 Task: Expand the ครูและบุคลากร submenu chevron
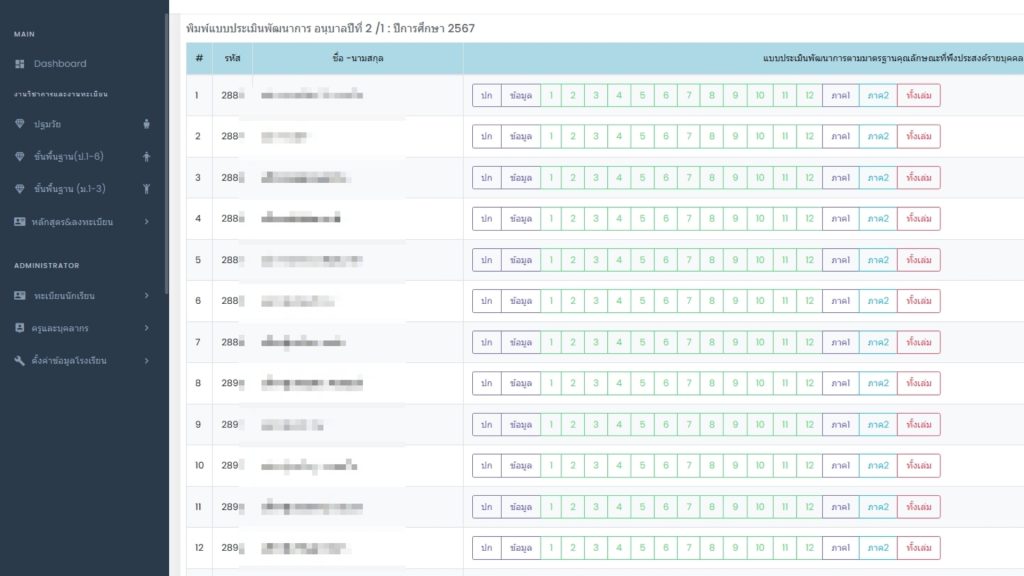coord(147,328)
